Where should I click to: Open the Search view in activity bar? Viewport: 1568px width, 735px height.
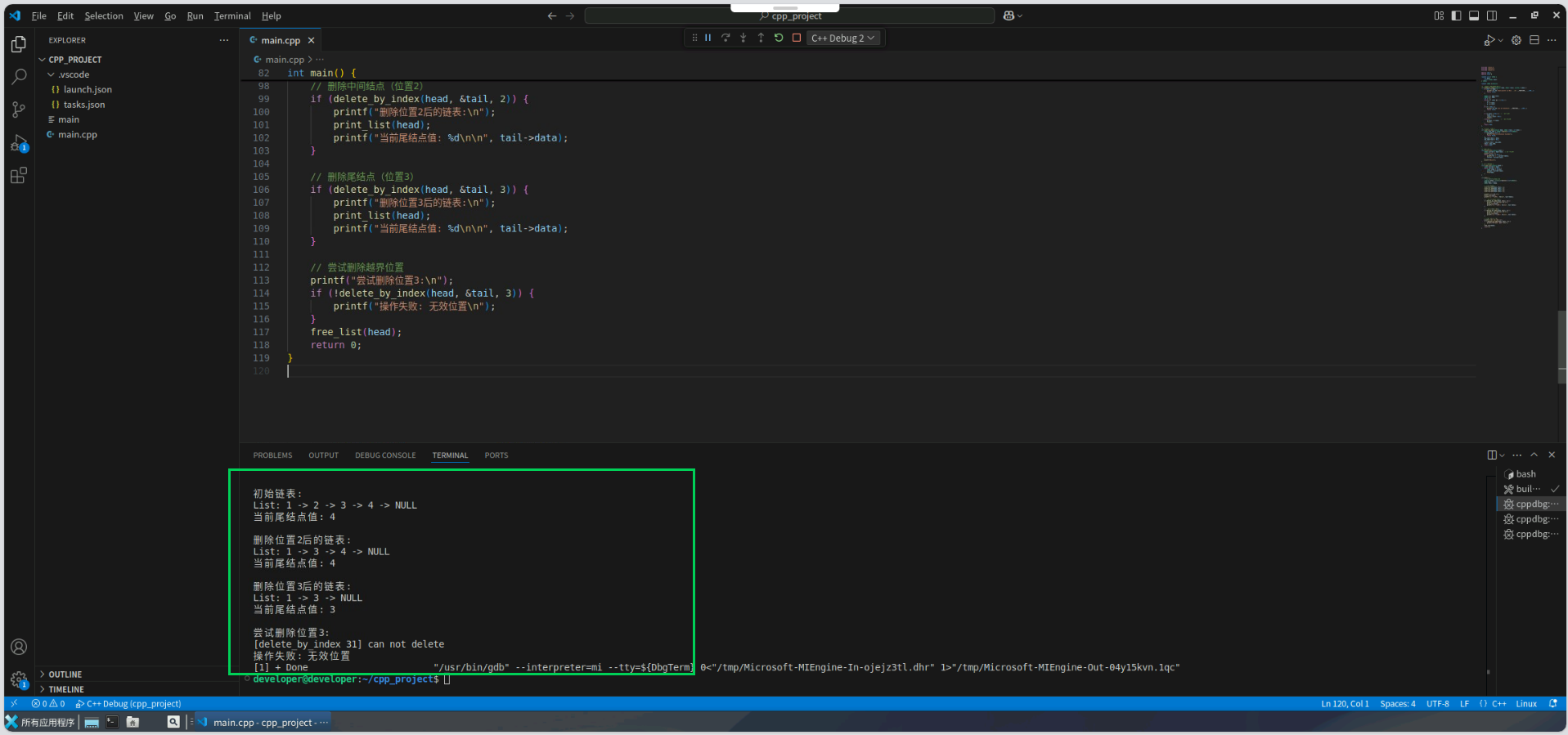coord(19,77)
